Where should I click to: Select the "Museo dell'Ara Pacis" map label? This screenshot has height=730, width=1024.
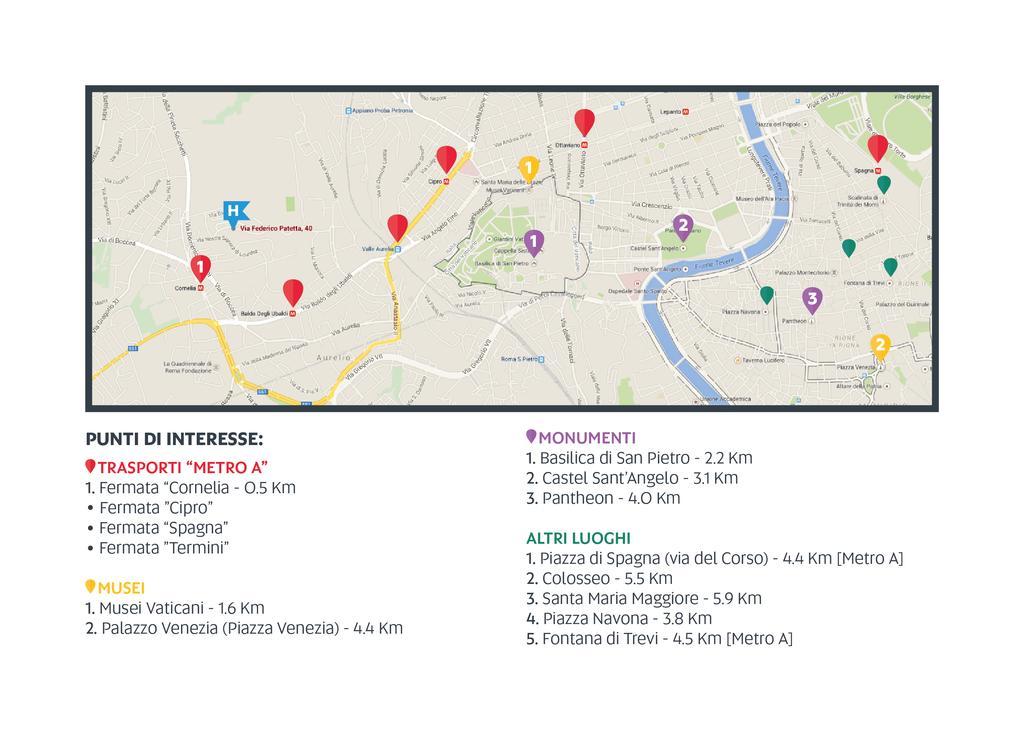pos(762,198)
